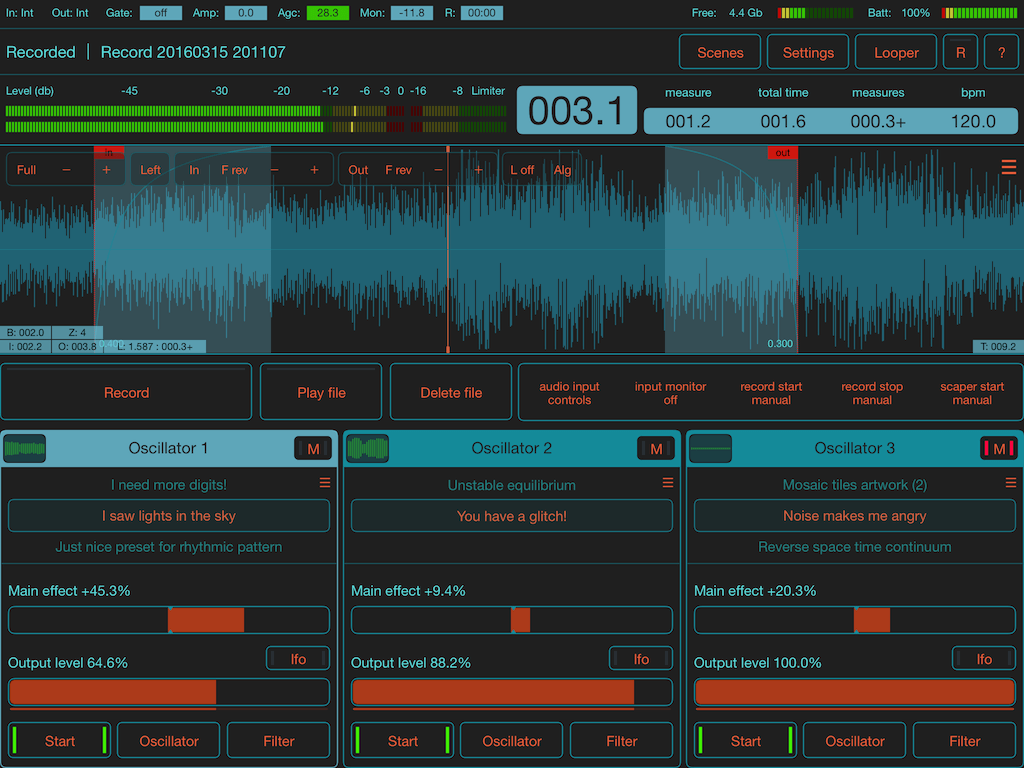The width and height of the screenshot is (1024, 768).
Task: Click the Delete file button
Action: tap(451, 392)
